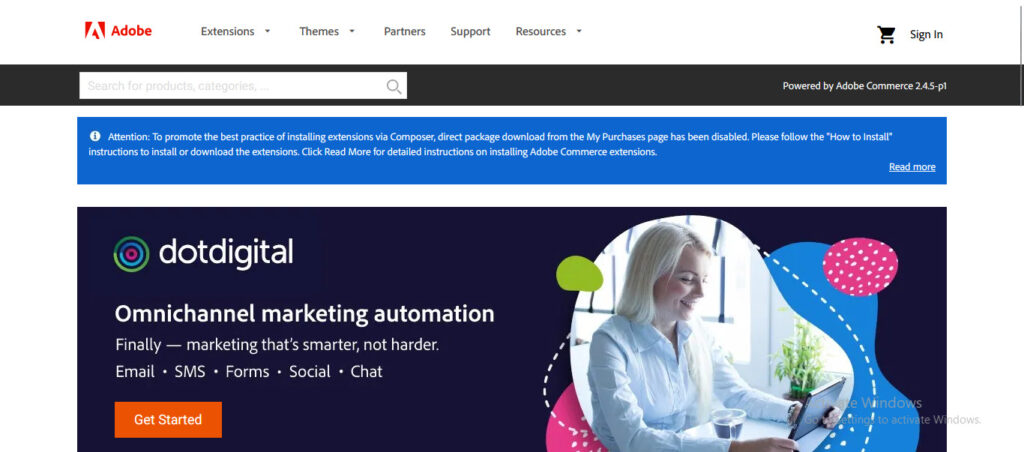Click the info icon in the attention banner
Image resolution: width=1024 pixels, height=452 pixels.
[95, 136]
